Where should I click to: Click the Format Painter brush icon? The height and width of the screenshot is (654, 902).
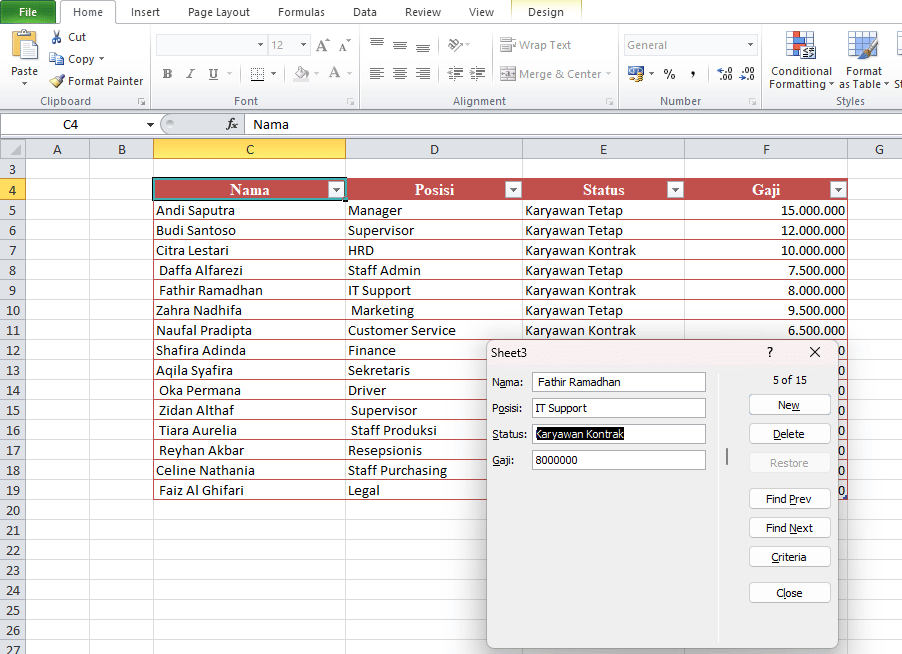pyautogui.click(x=57, y=81)
